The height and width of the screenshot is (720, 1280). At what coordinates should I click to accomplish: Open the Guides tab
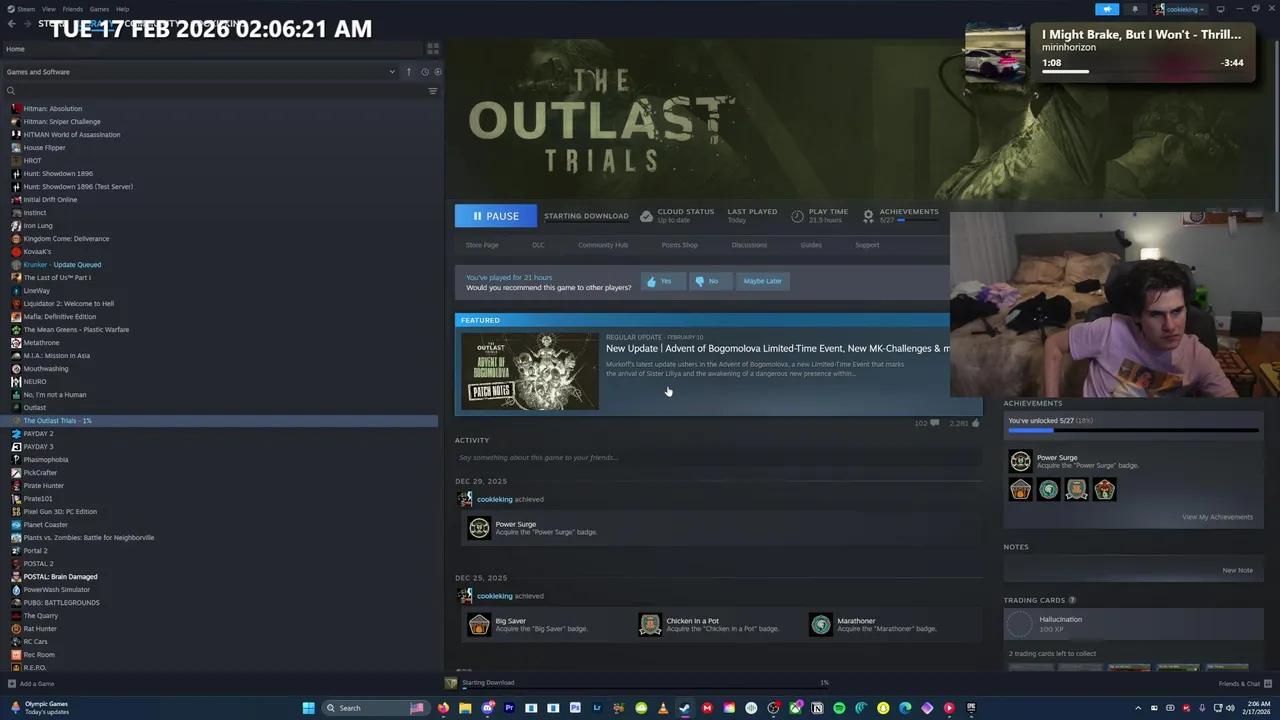coord(811,245)
